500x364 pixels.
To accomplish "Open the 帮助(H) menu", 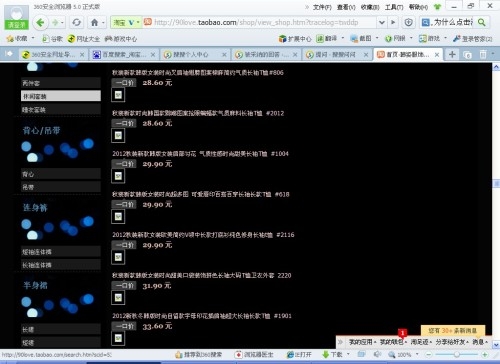I will click(418, 7).
